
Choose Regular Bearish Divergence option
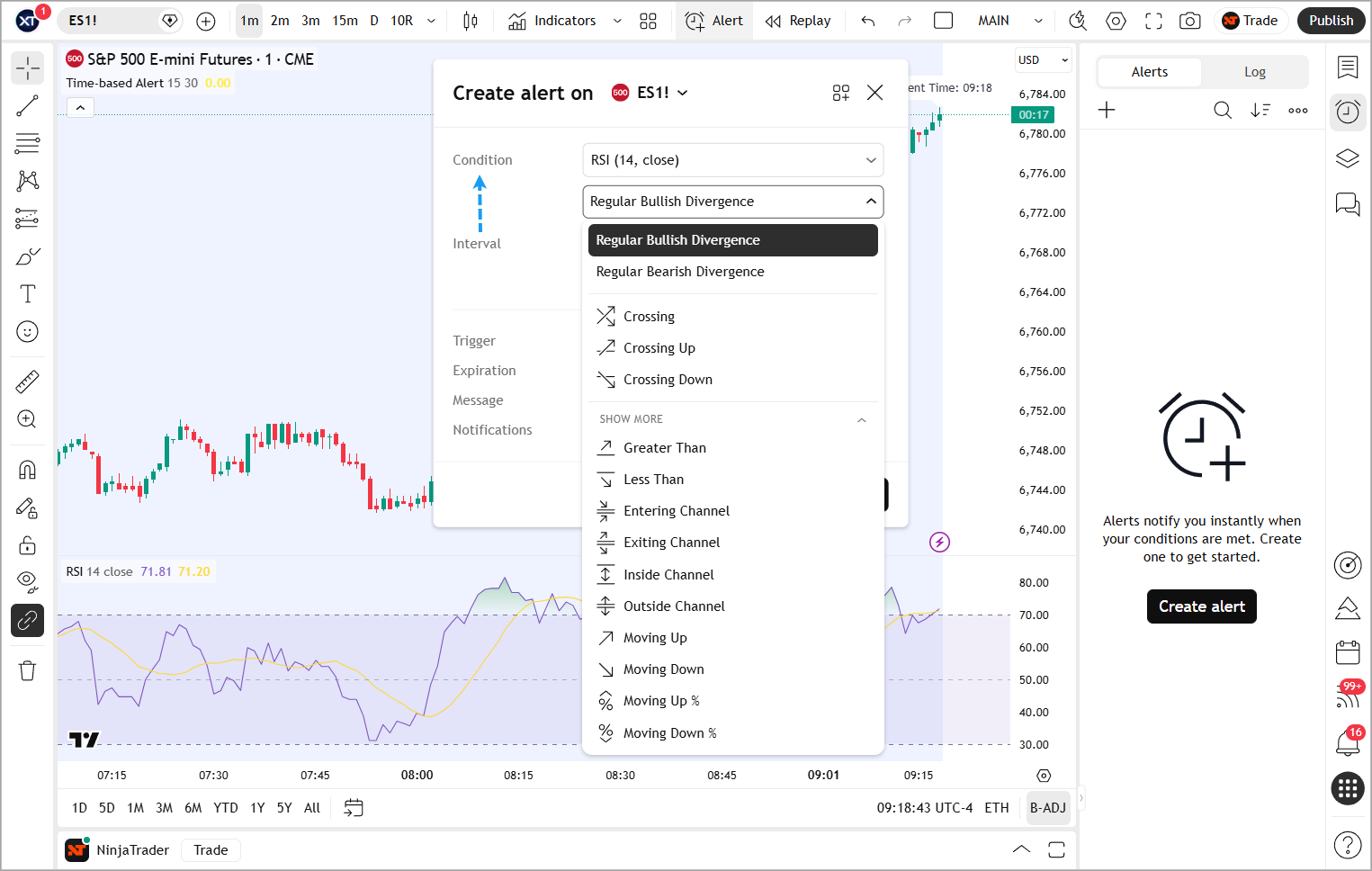[x=680, y=272]
